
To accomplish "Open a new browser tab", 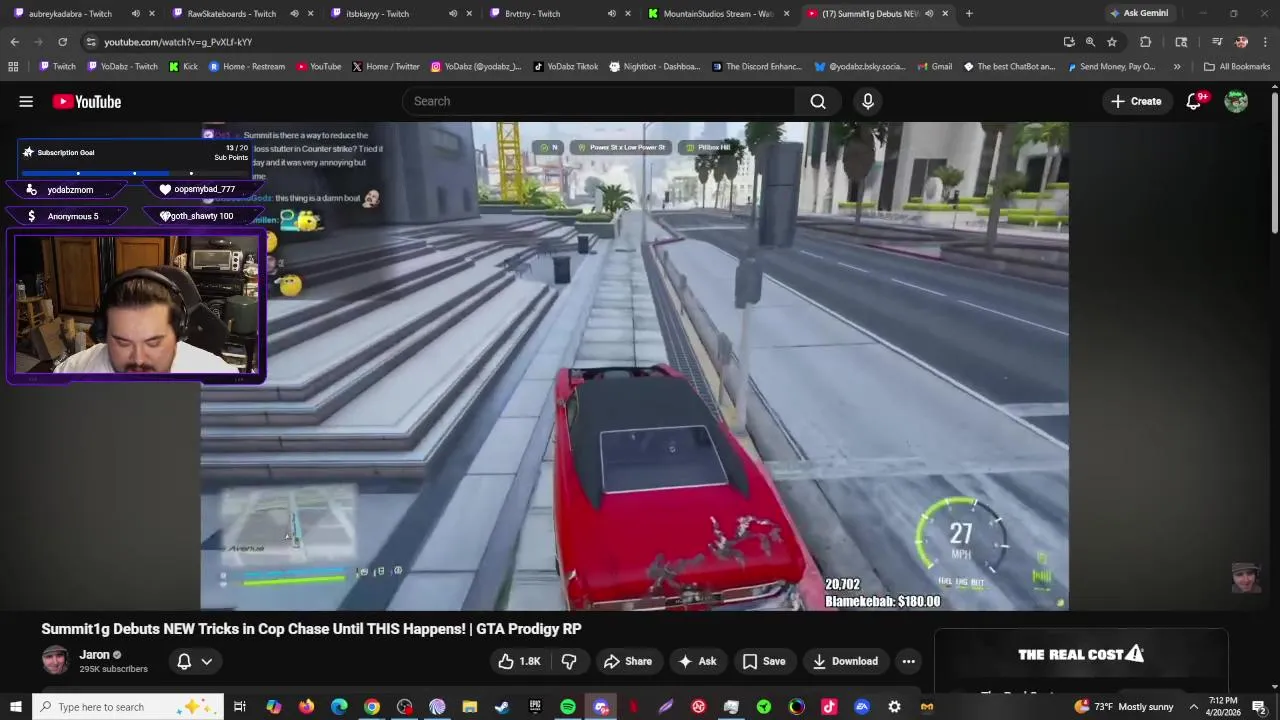I will point(969,14).
